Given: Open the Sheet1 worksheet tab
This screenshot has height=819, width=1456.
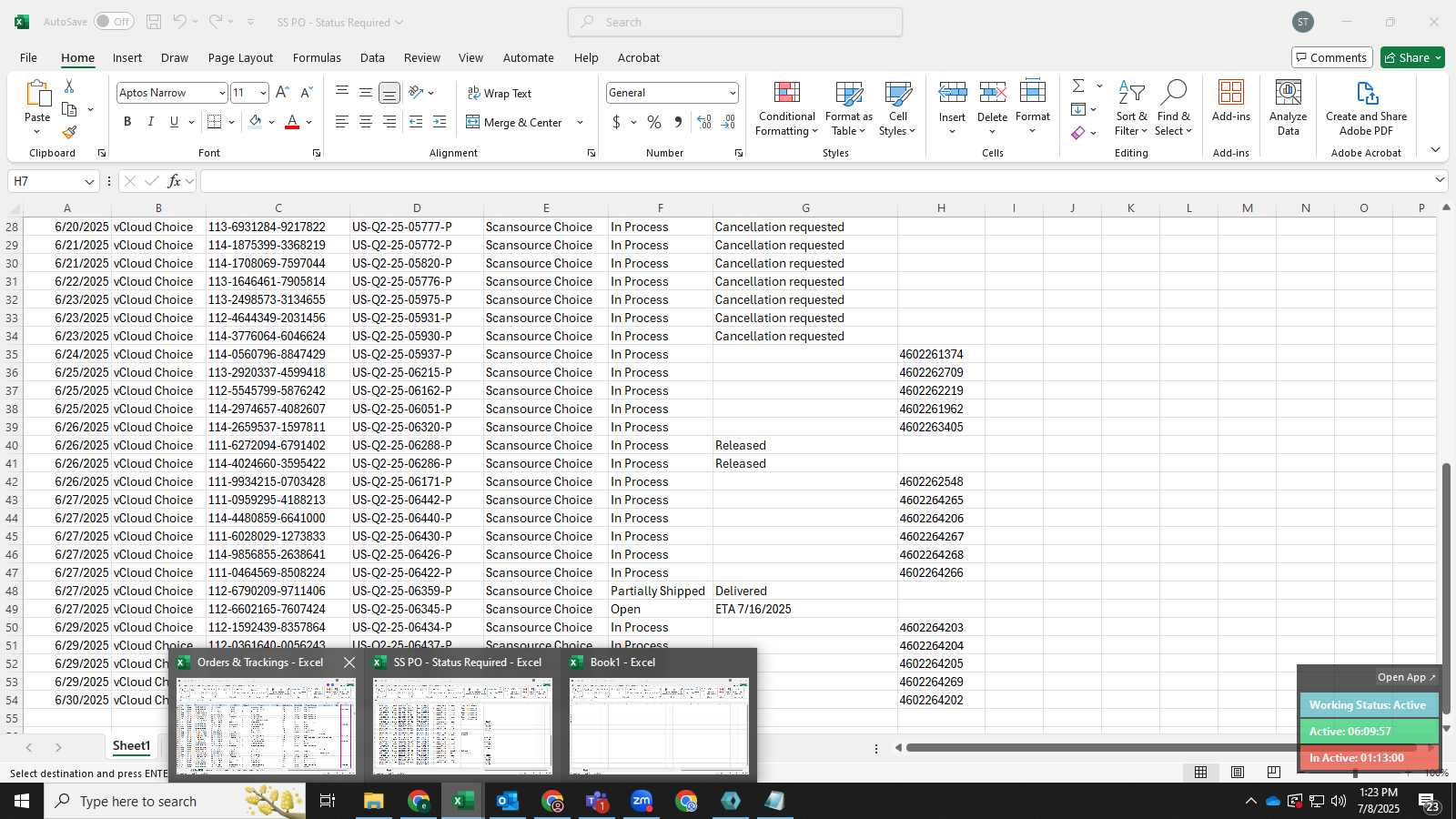Looking at the screenshot, I should [x=131, y=746].
